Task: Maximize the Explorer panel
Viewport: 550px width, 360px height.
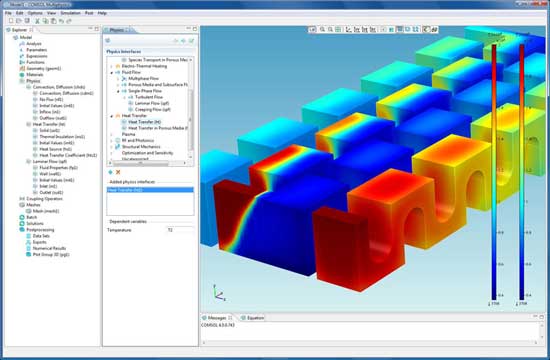Action: click(x=97, y=29)
